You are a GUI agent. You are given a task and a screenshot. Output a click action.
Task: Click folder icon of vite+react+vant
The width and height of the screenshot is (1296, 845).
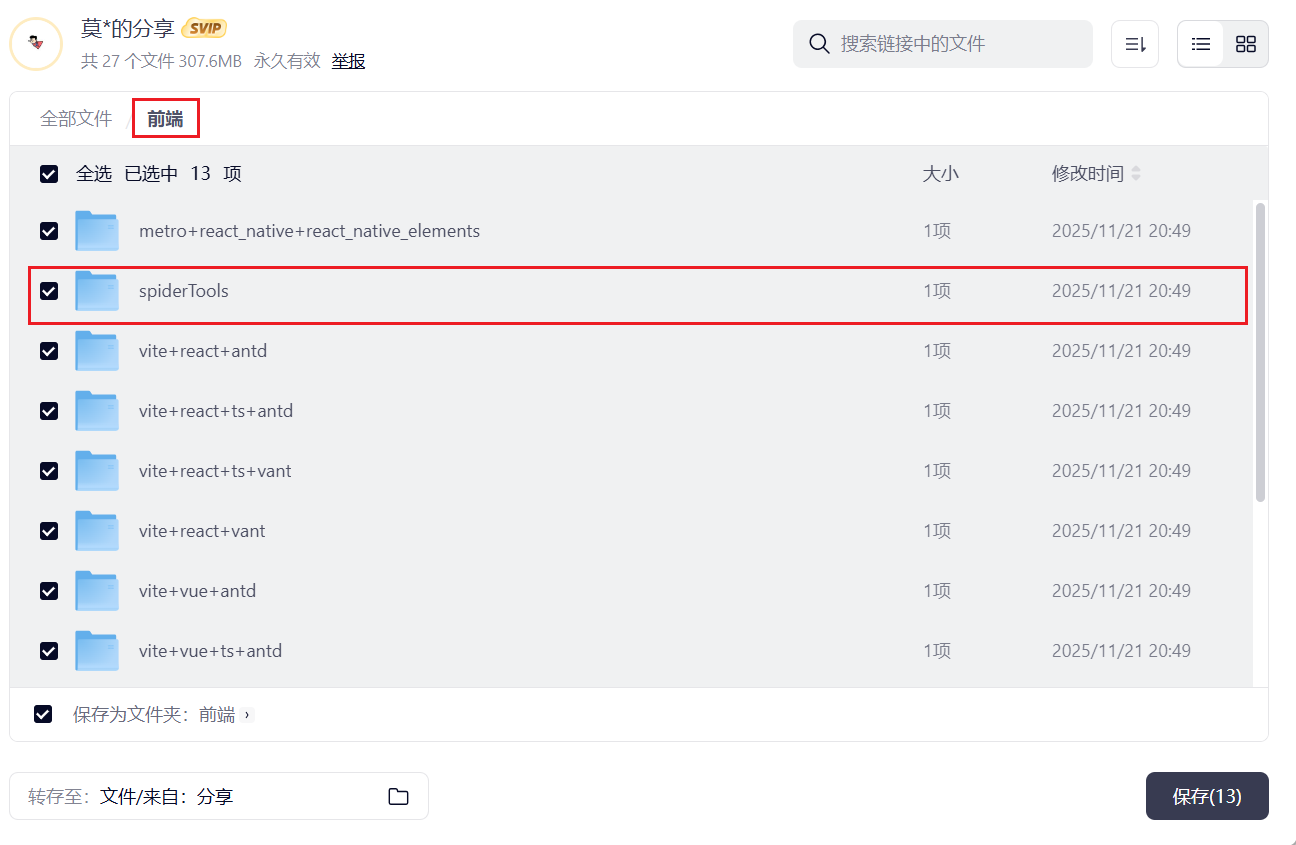tap(97, 531)
